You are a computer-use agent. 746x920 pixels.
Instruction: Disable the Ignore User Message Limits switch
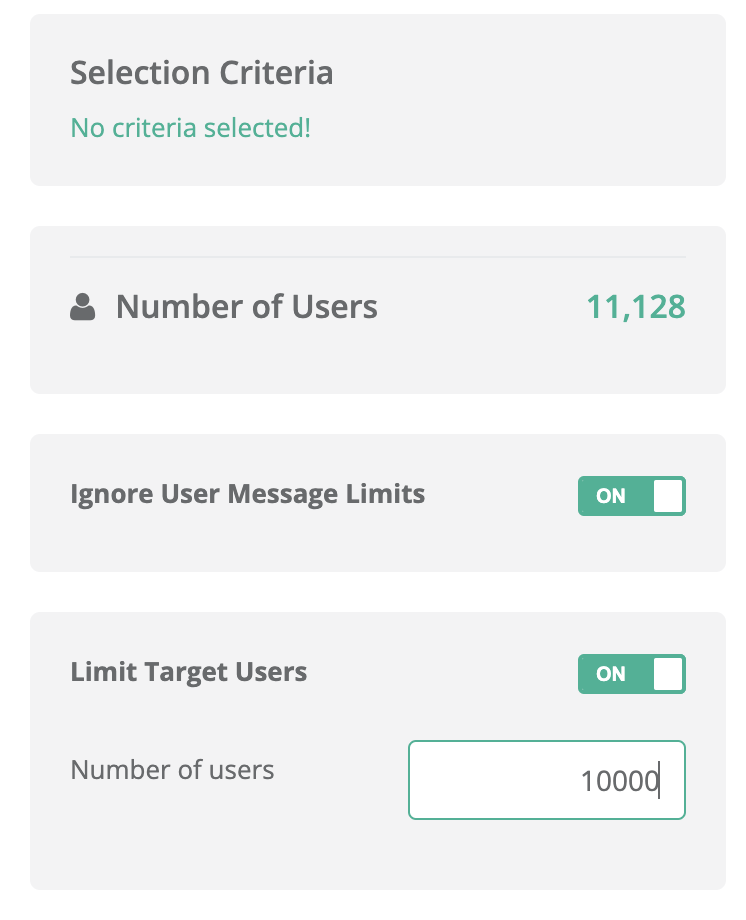click(x=631, y=496)
